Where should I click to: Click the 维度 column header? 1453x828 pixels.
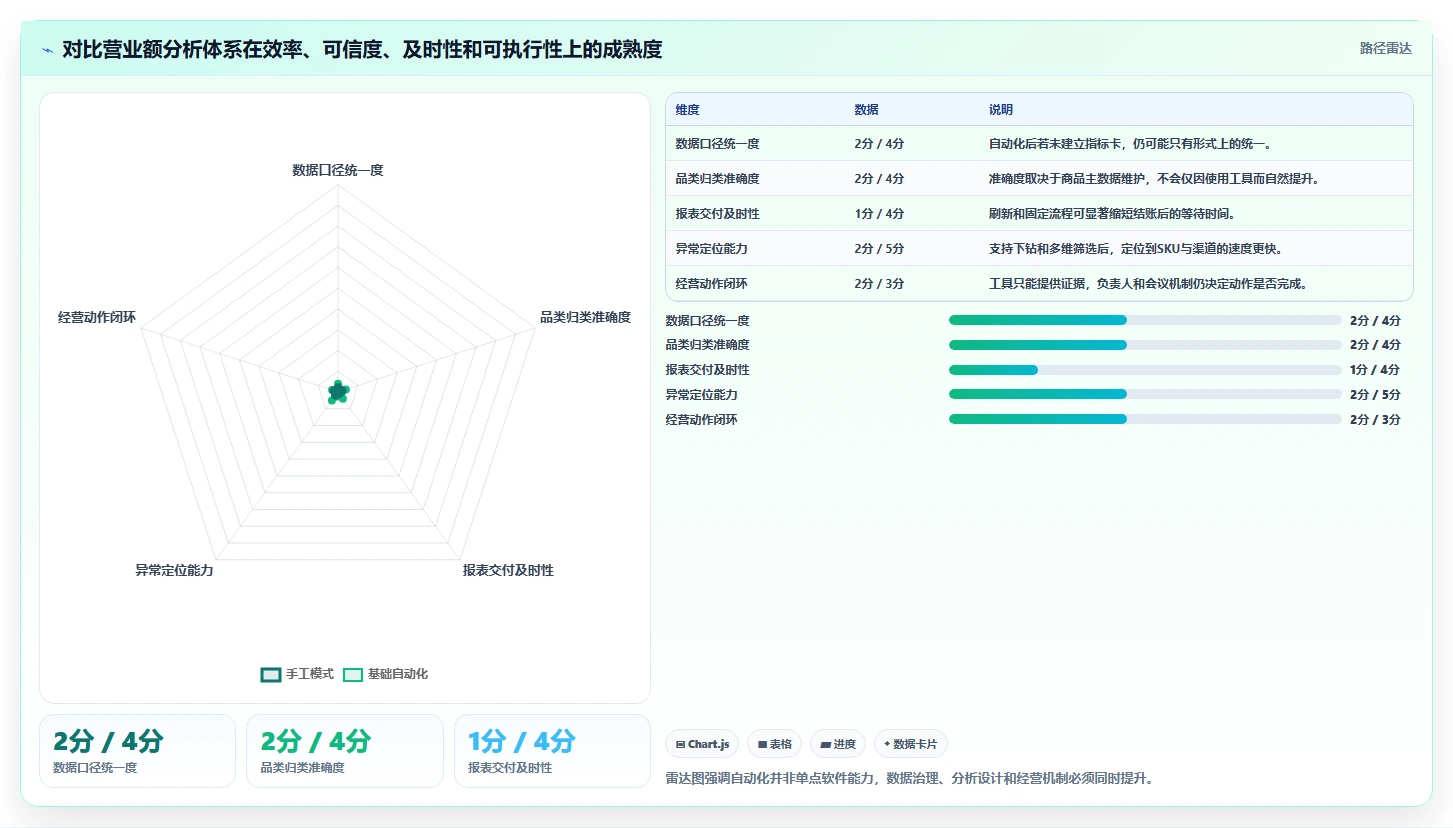pyautogui.click(x=687, y=110)
